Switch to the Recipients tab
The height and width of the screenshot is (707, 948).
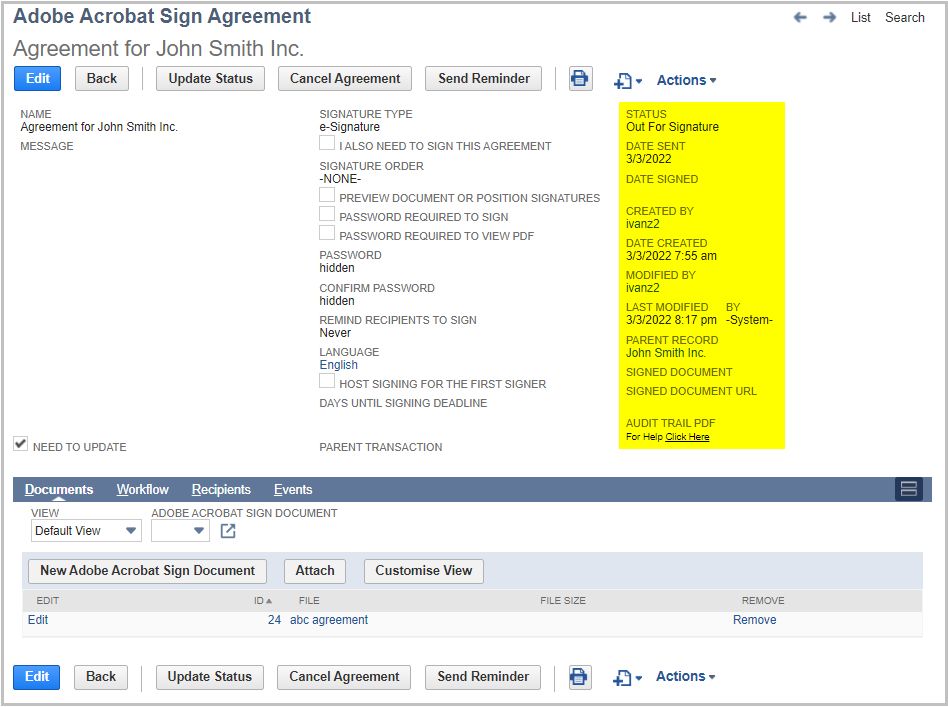click(x=221, y=489)
